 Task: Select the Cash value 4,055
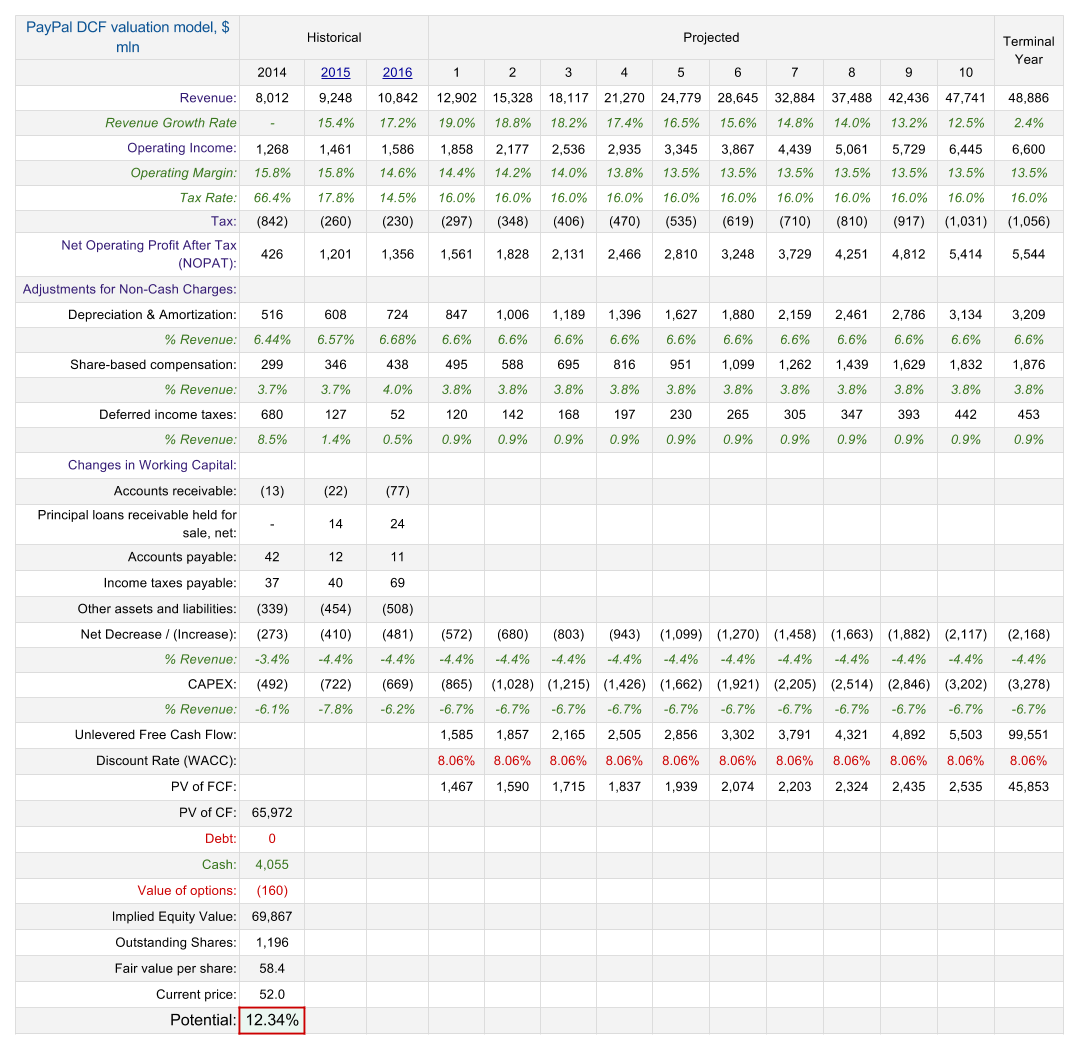tap(272, 864)
